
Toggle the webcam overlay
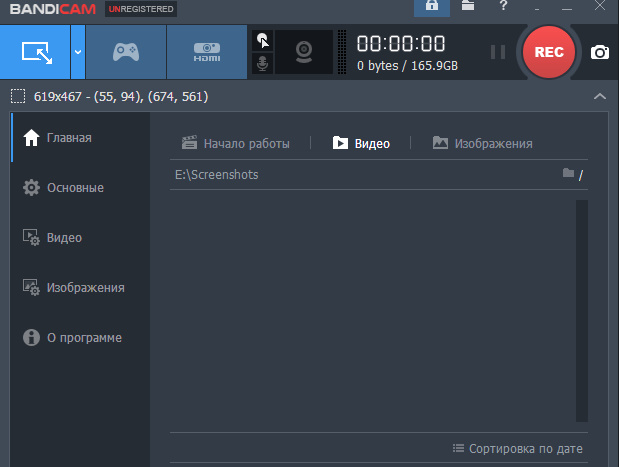[304, 52]
